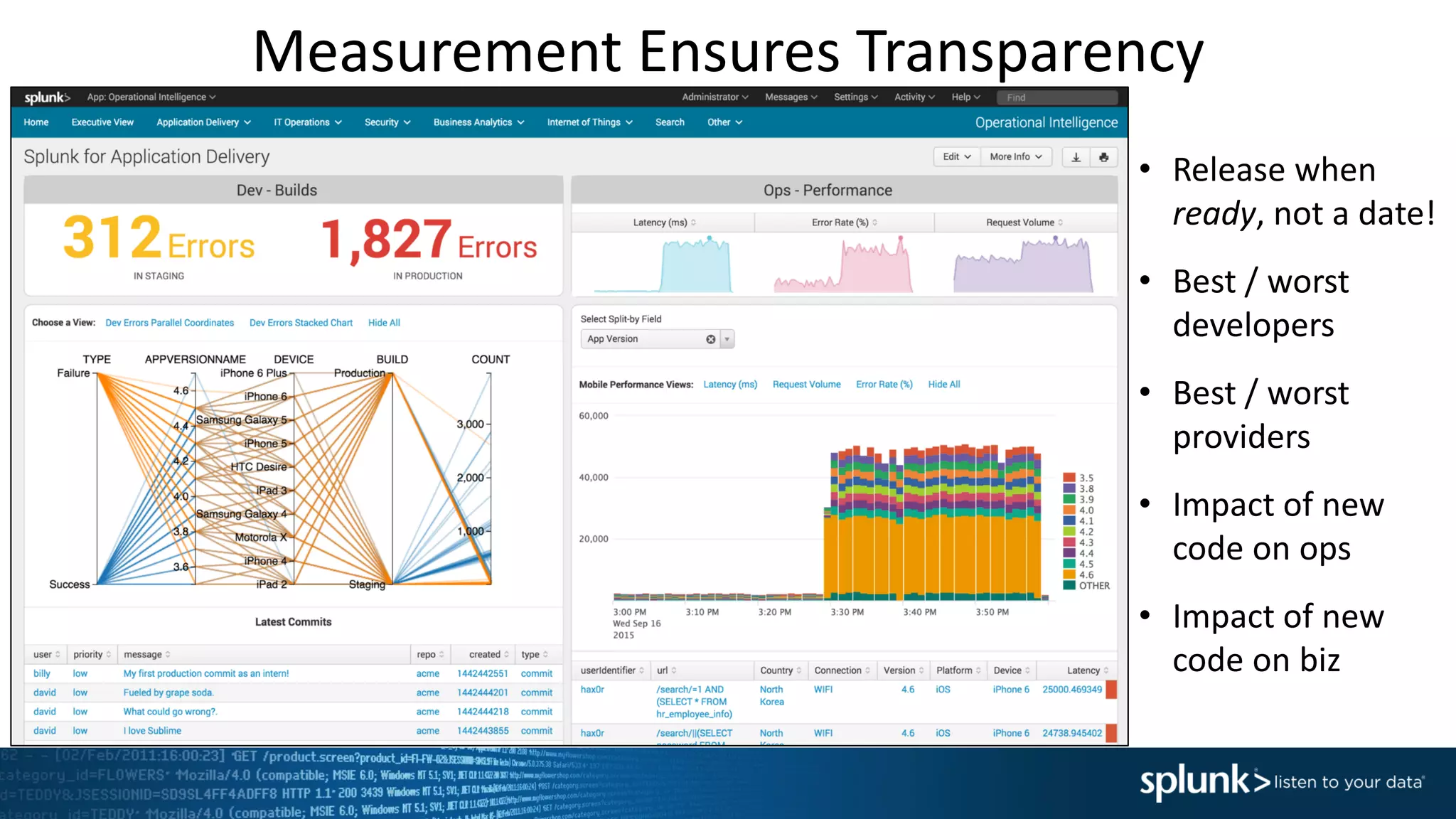1456x819 pixels.
Task: Sort commits by type column
Action: point(535,654)
